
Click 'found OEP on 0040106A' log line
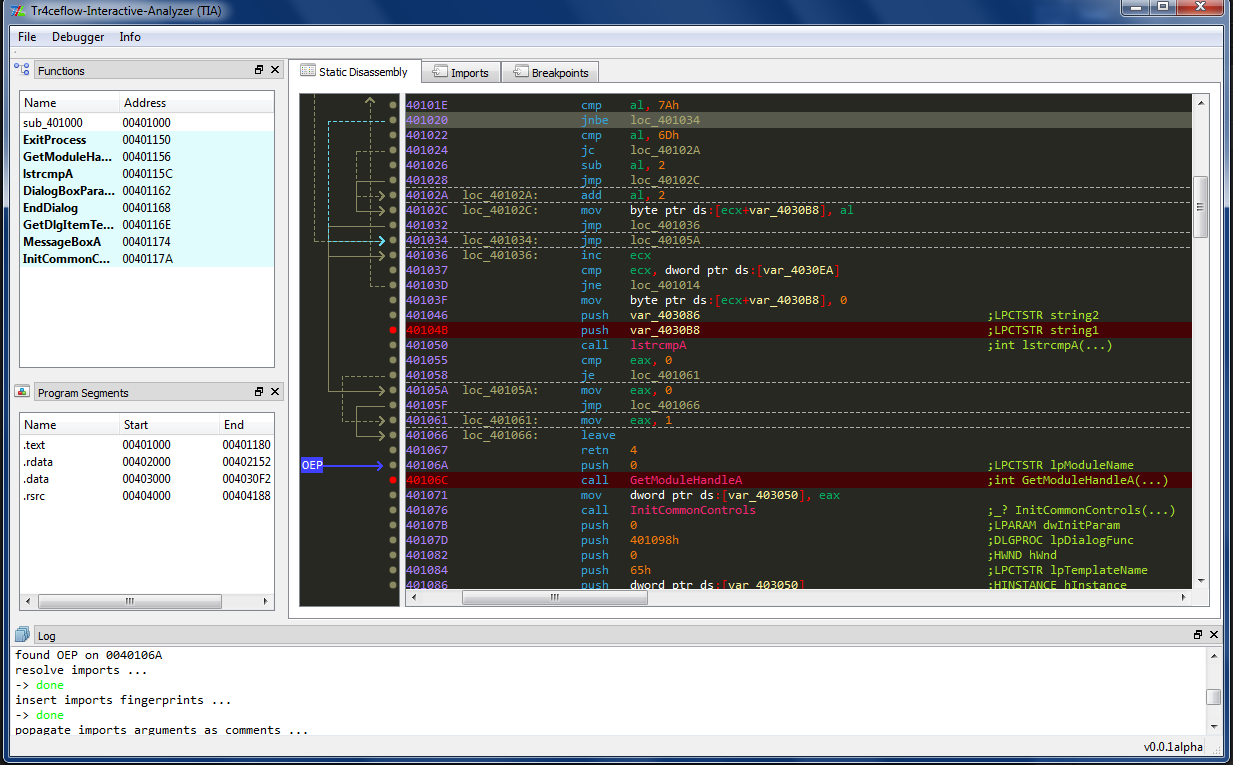(x=88, y=655)
